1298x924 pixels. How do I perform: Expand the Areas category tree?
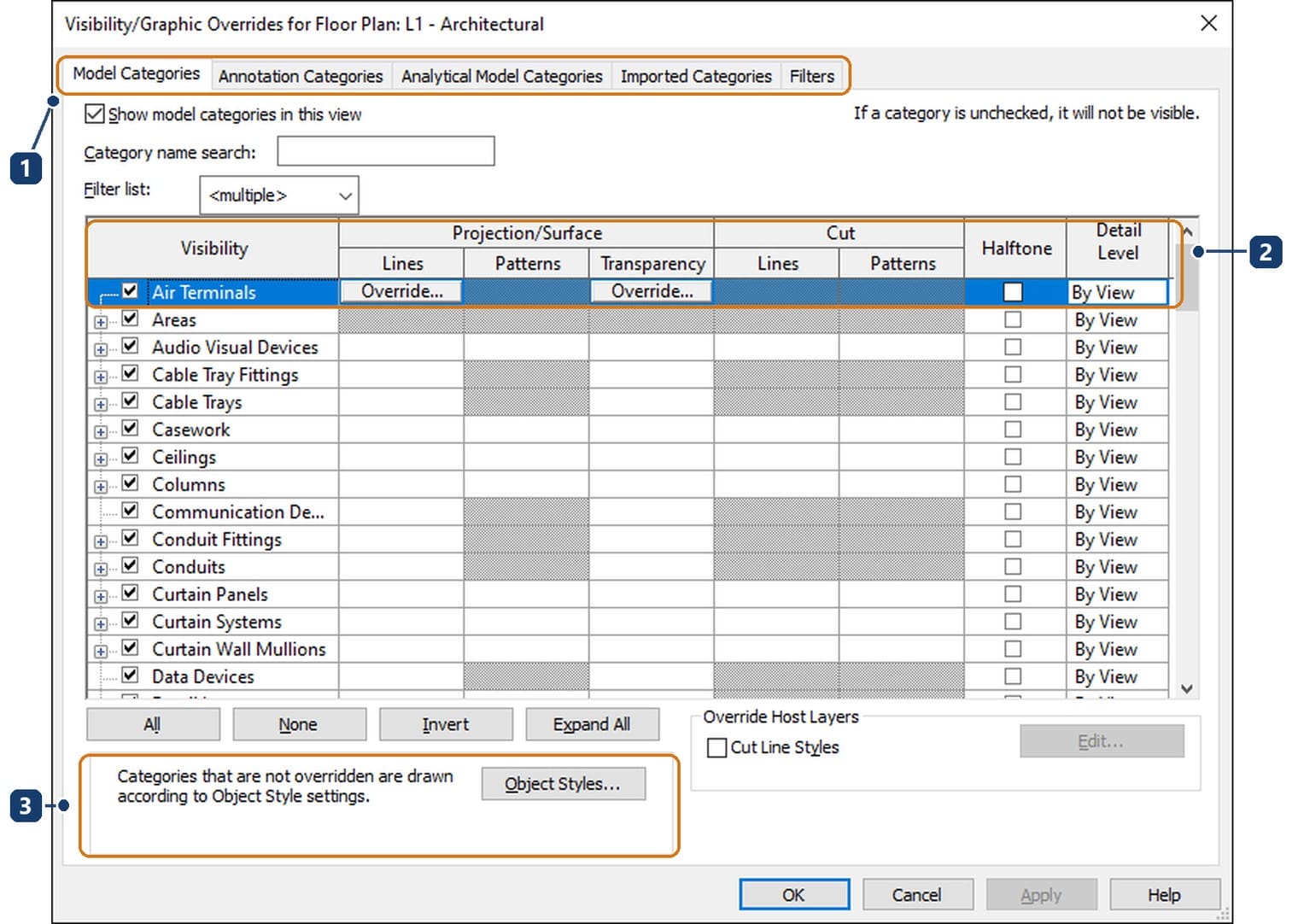(101, 322)
